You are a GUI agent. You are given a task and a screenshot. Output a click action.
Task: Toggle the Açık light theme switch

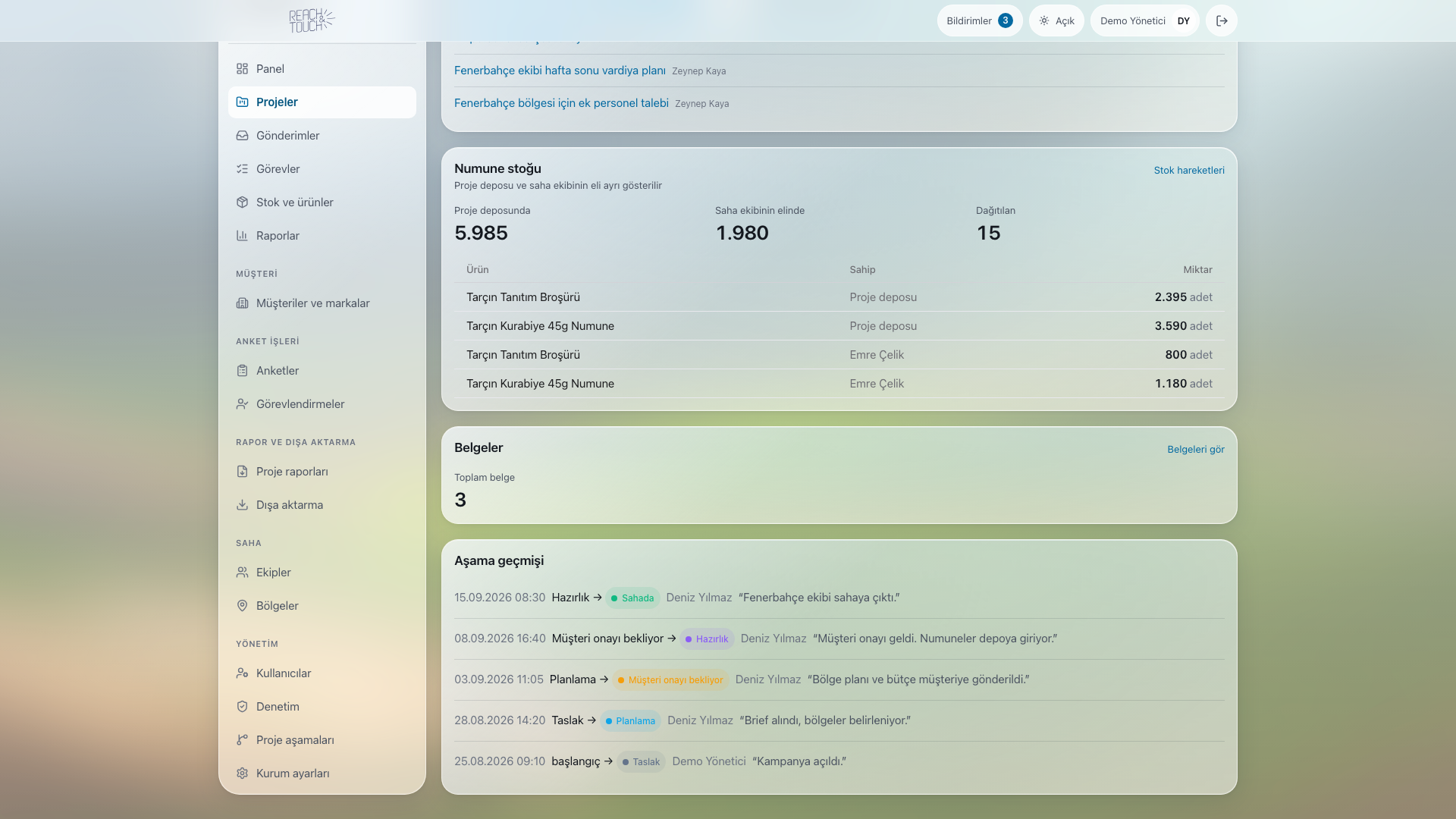pyautogui.click(x=1056, y=20)
